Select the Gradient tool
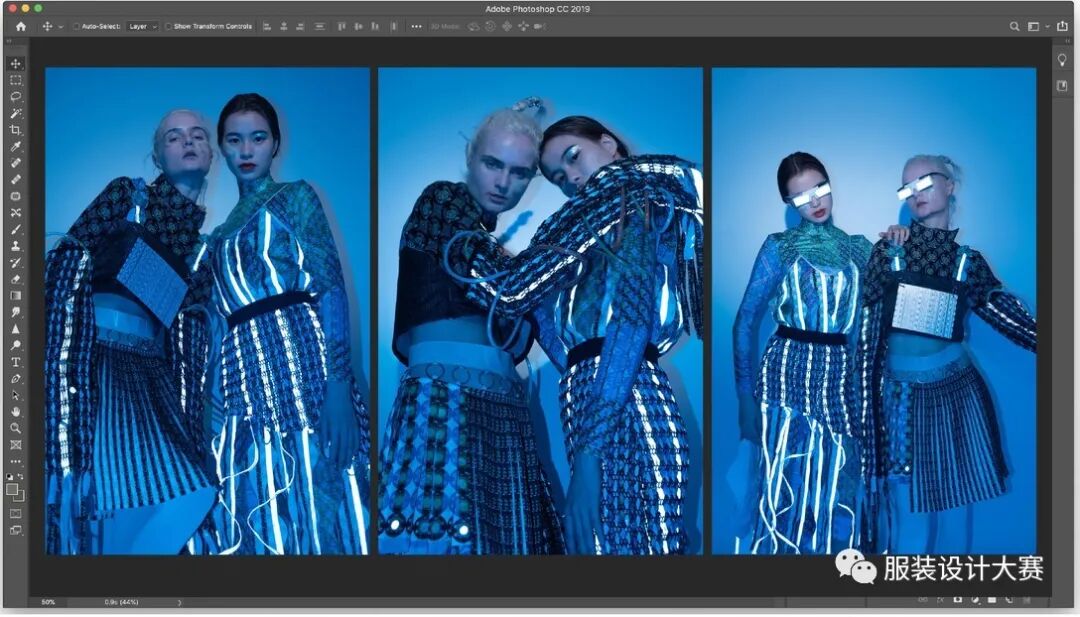1080x617 pixels. (15, 295)
